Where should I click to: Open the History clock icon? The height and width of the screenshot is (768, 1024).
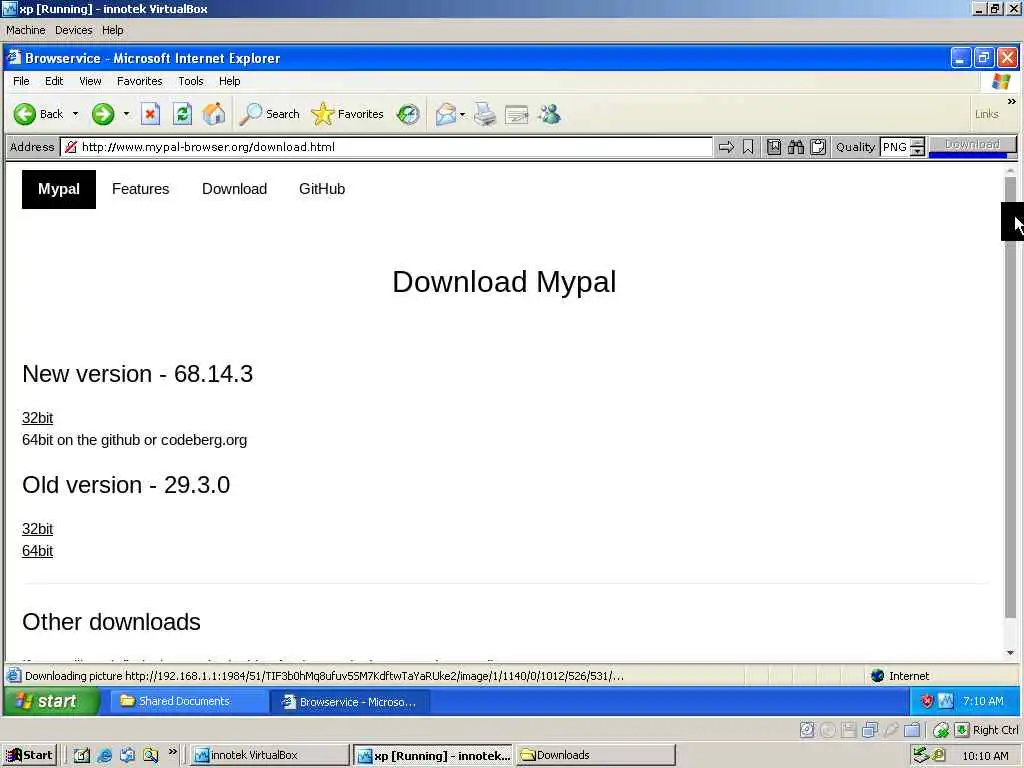(x=408, y=114)
